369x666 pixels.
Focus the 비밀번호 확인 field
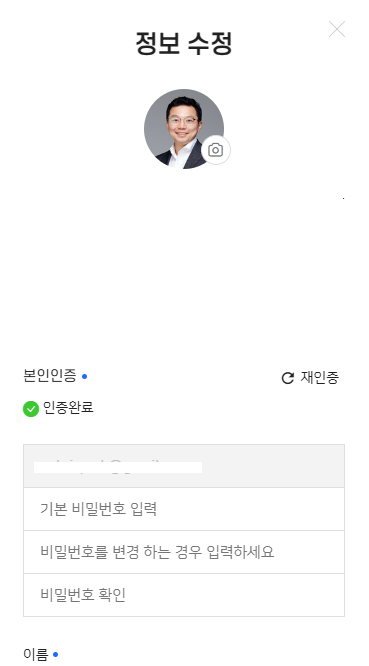184,595
